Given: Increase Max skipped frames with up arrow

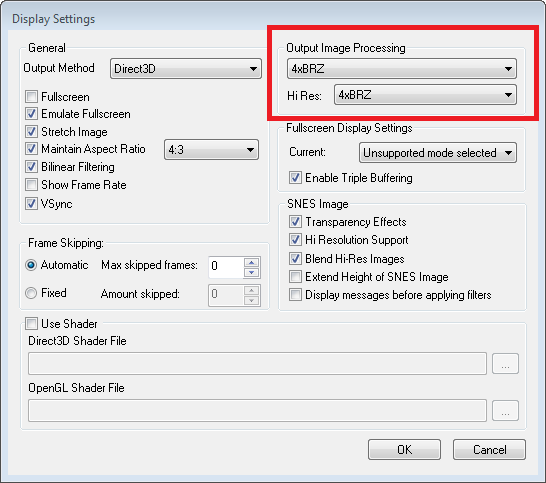Looking at the screenshot, I should point(251,262).
